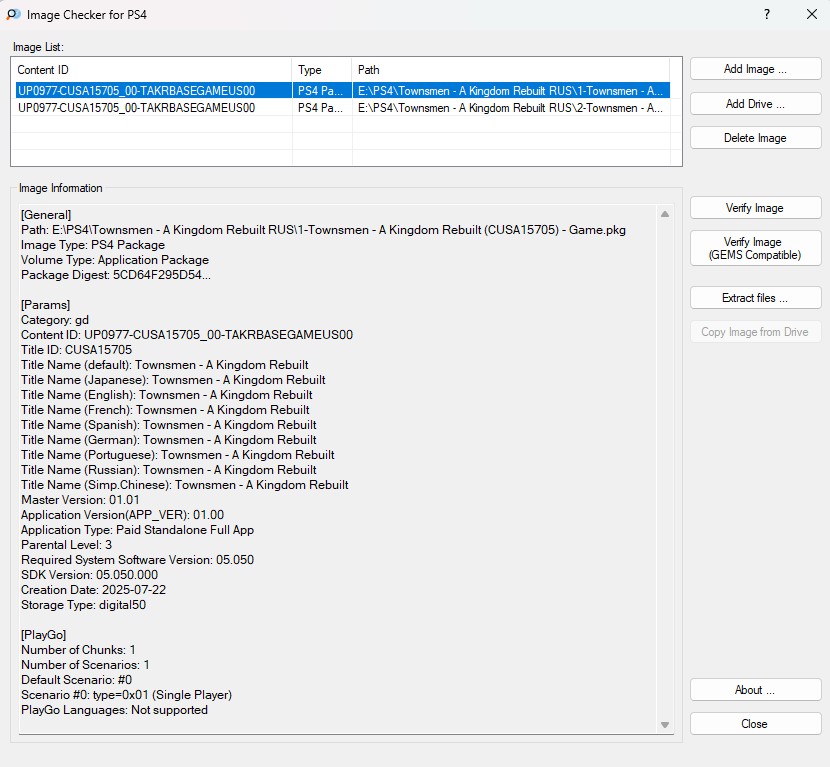Click the [General] section heading

[46, 215]
